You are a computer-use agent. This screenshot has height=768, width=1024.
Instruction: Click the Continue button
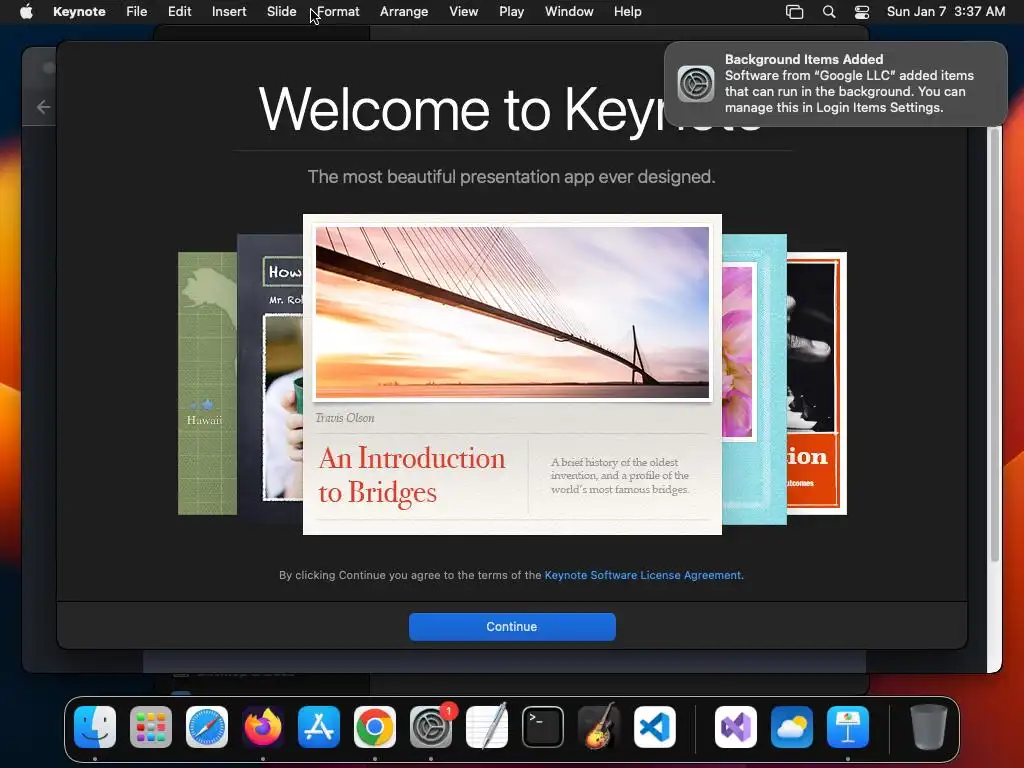512,626
